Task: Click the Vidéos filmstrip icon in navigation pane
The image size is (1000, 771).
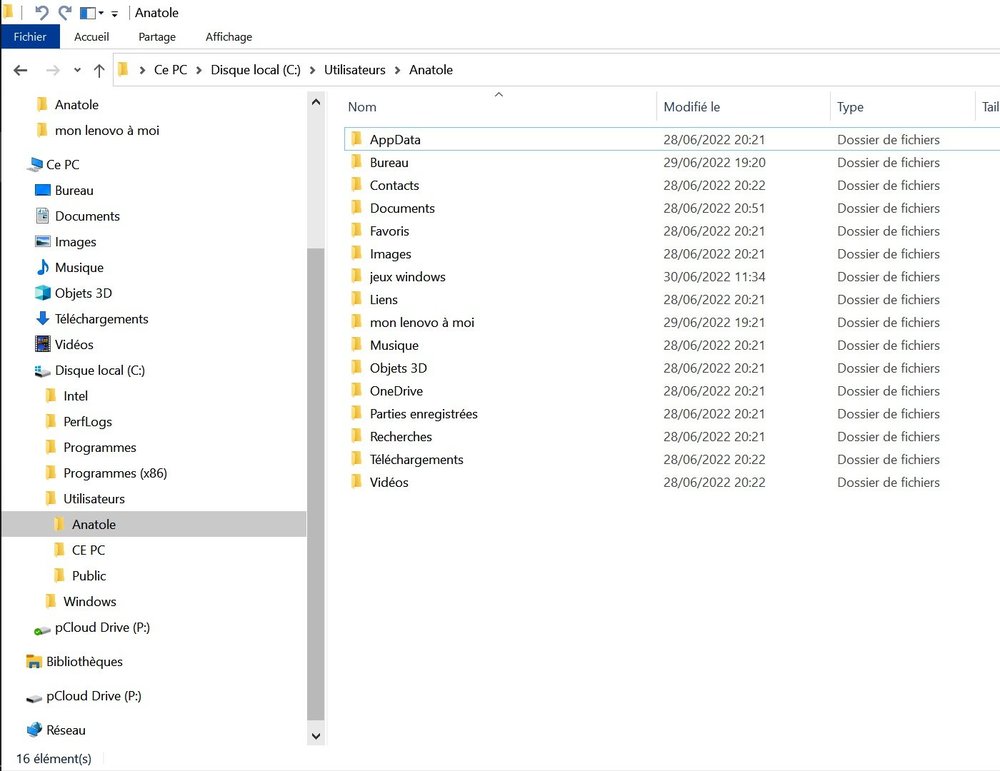Action: pyautogui.click(x=42, y=345)
